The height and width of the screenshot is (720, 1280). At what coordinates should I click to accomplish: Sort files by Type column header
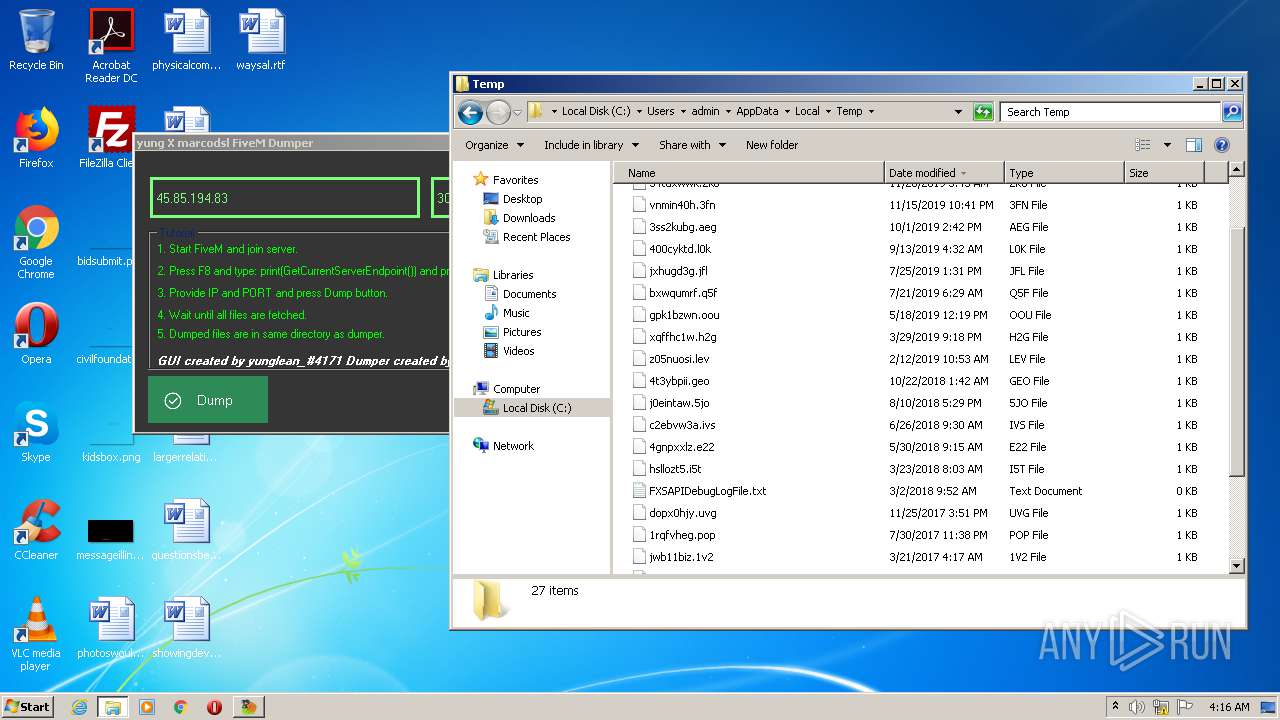coord(1064,173)
